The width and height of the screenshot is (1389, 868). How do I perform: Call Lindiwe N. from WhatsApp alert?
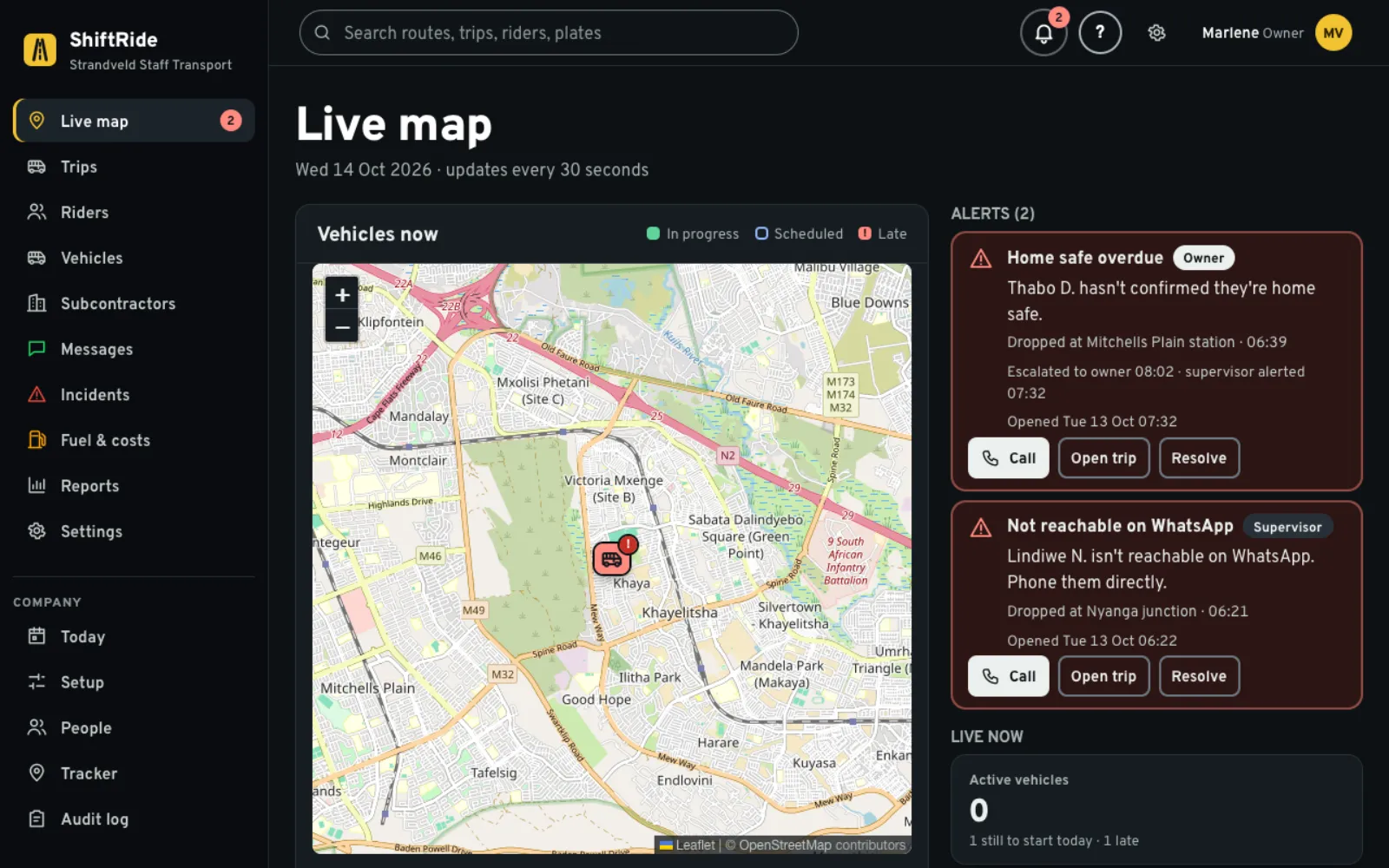coord(1009,676)
